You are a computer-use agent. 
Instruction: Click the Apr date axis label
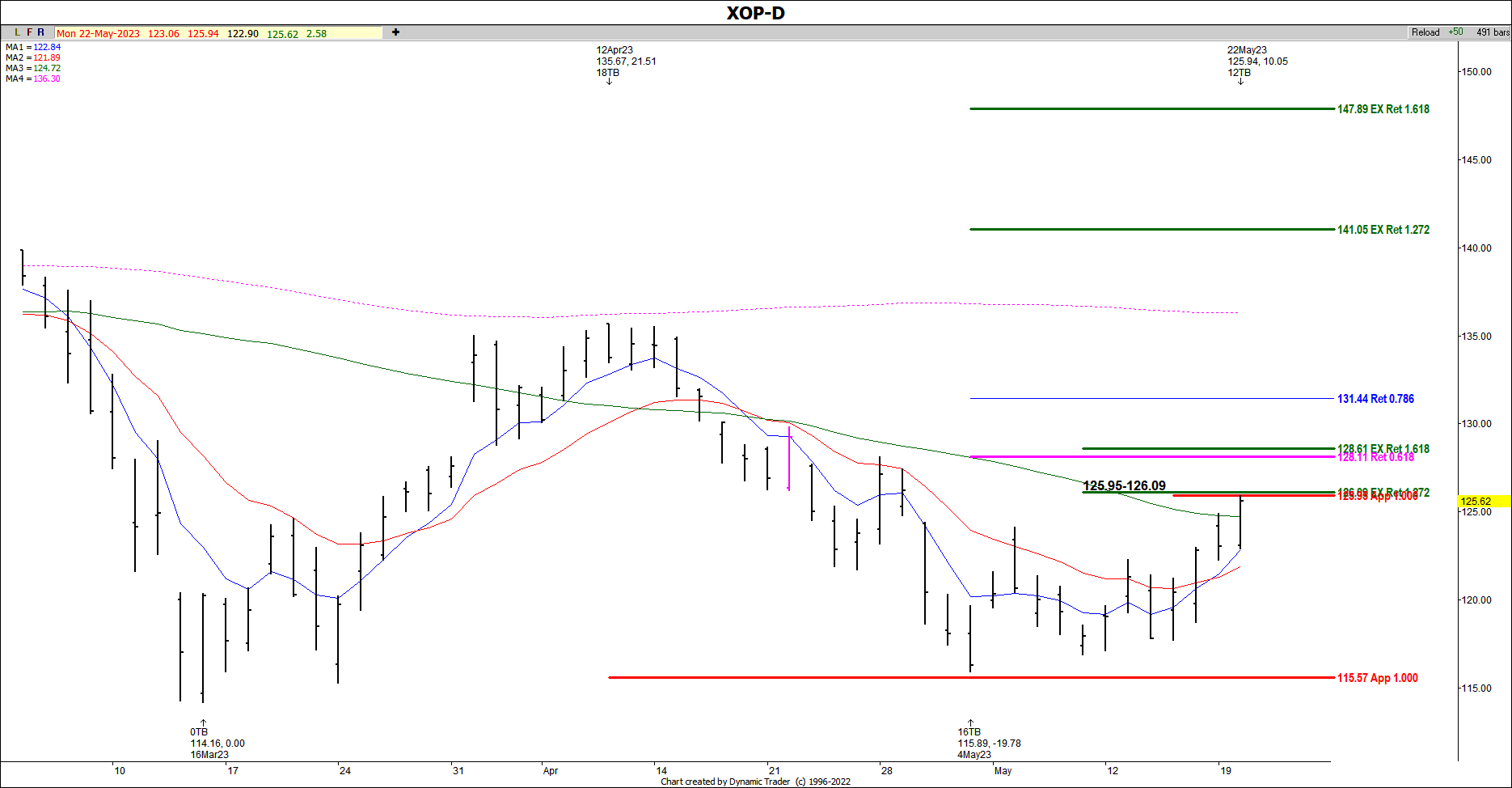[551, 771]
